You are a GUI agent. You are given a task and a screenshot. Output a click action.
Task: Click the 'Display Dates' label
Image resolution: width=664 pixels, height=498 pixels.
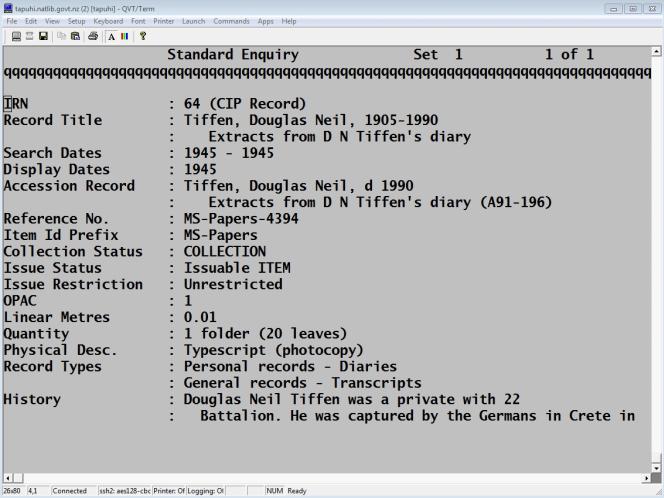pos(57,169)
